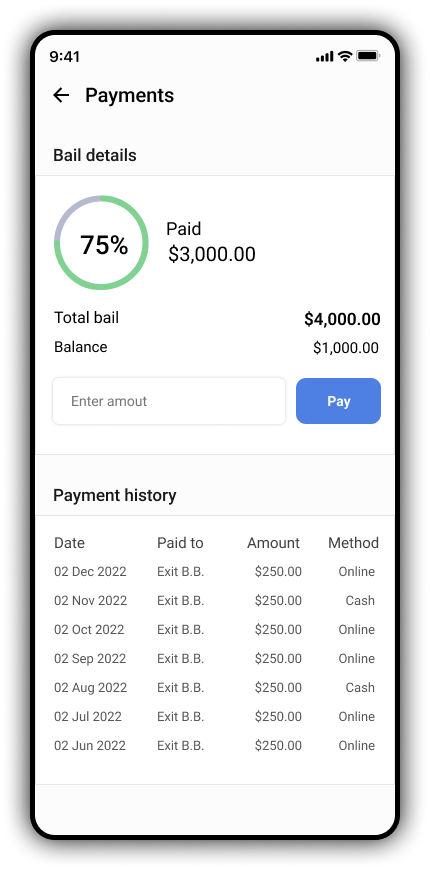This screenshot has height=870, width=430.
Task: Tap the battery status icon
Action: pos(367,56)
